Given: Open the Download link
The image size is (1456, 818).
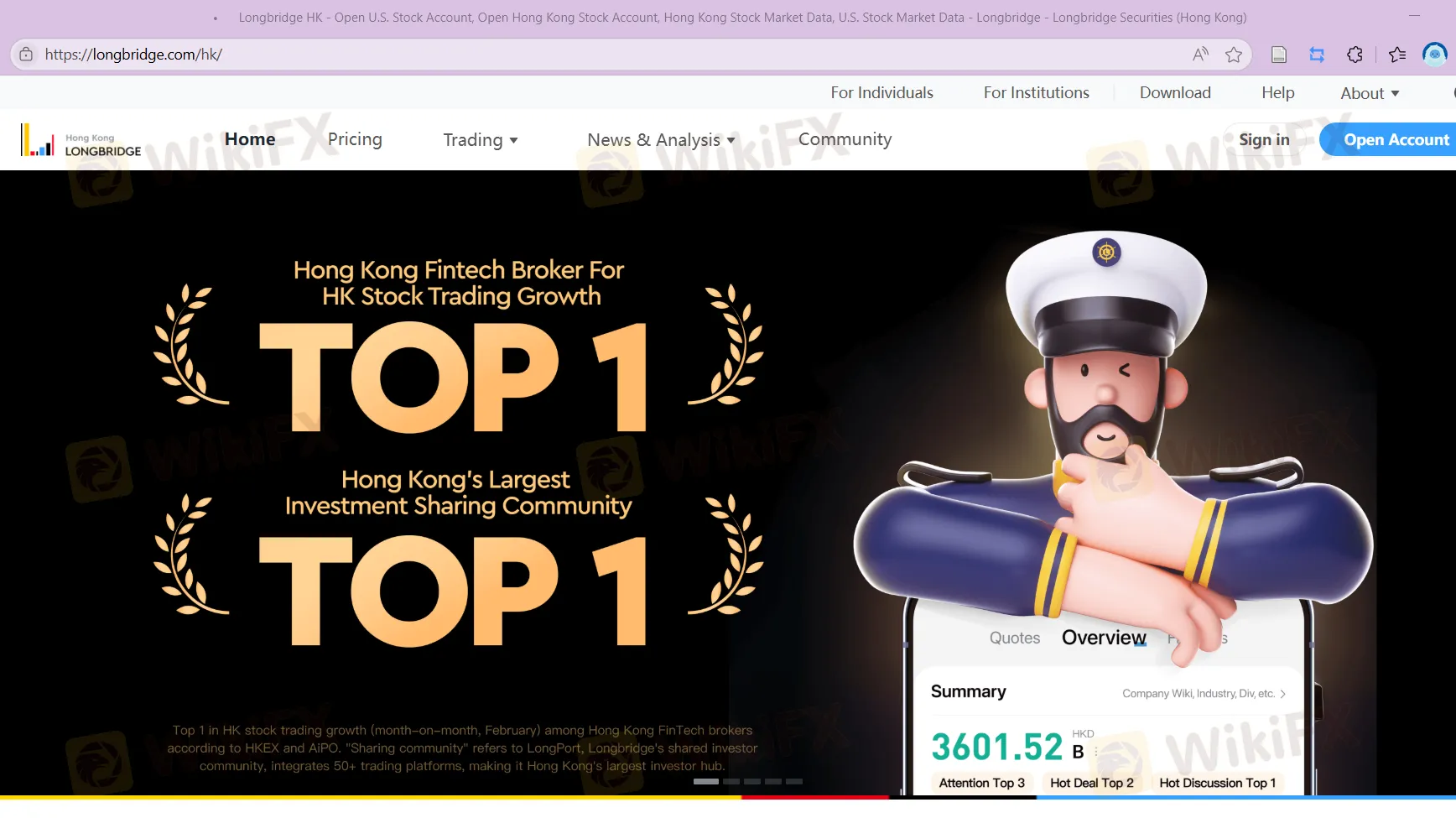Looking at the screenshot, I should click(x=1174, y=92).
